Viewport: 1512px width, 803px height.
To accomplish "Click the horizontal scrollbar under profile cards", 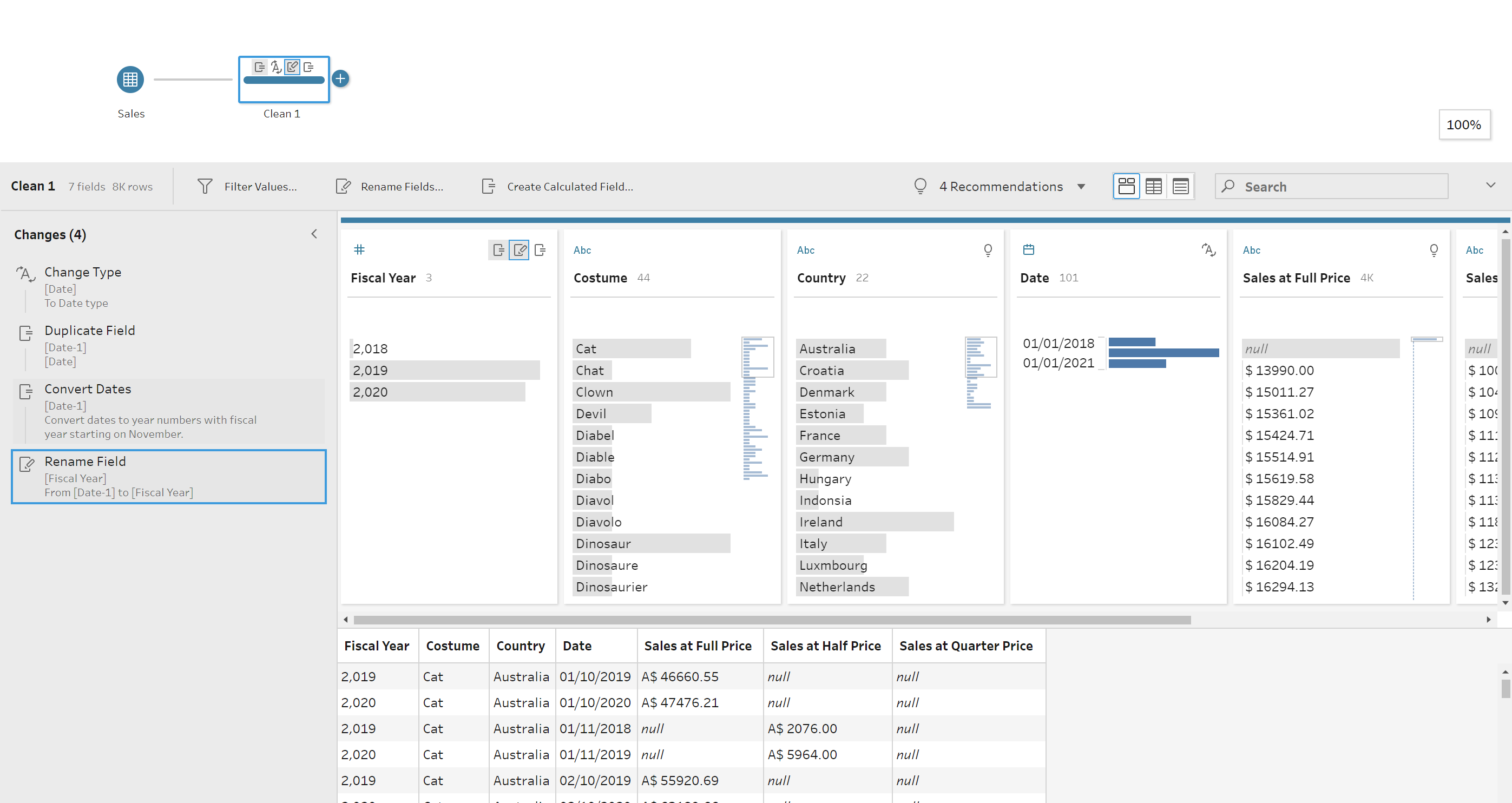I will [771, 620].
